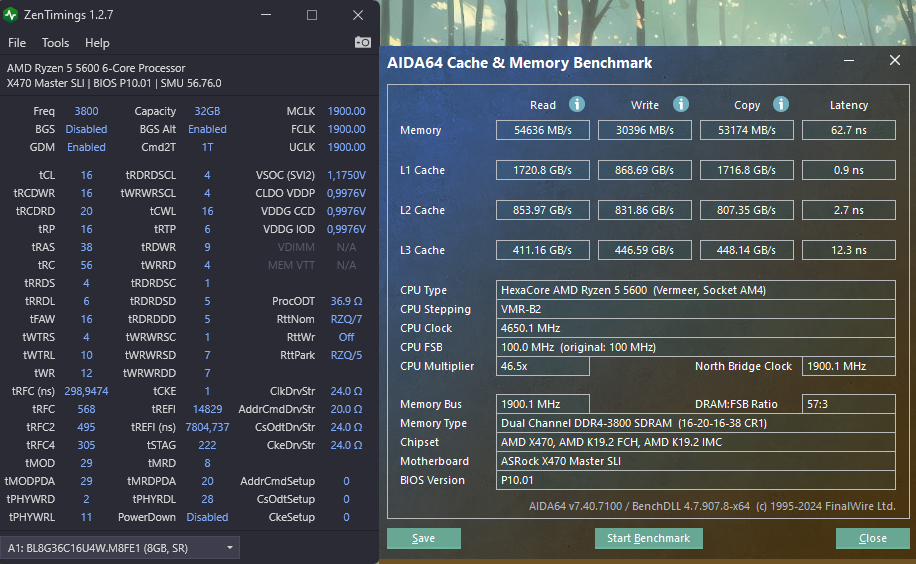This screenshot has width=916, height=564.
Task: Click the PowerDown Disabled value
Action: point(207,517)
